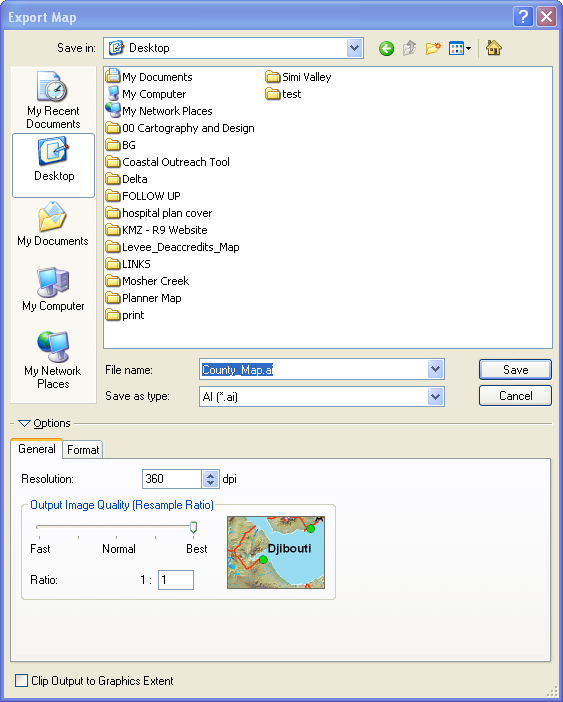Go back using the green arrow icon
This screenshot has width=563, height=702.
coord(386,48)
